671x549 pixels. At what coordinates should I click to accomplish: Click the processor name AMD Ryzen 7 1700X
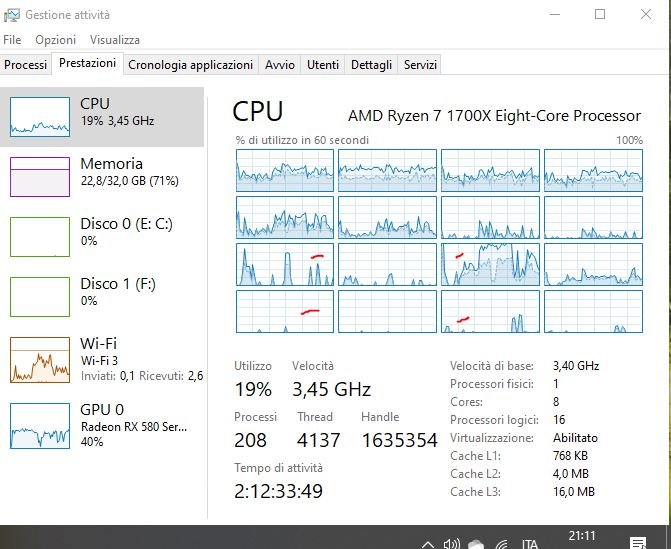(x=494, y=116)
